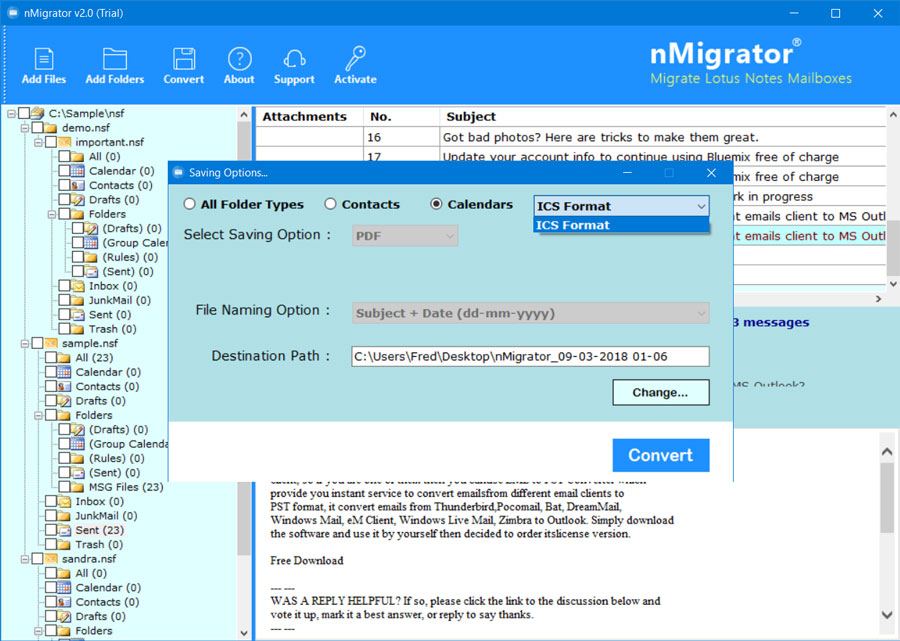Click the Contacts icon under sample.nsf
The width and height of the screenshot is (900, 641).
64,386
